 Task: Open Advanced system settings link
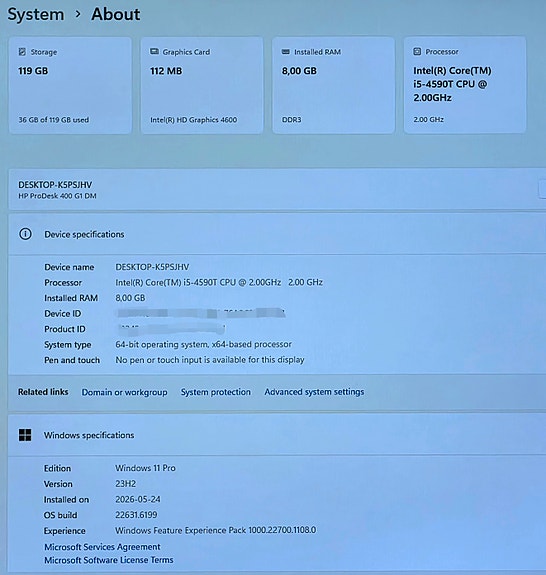[314, 392]
